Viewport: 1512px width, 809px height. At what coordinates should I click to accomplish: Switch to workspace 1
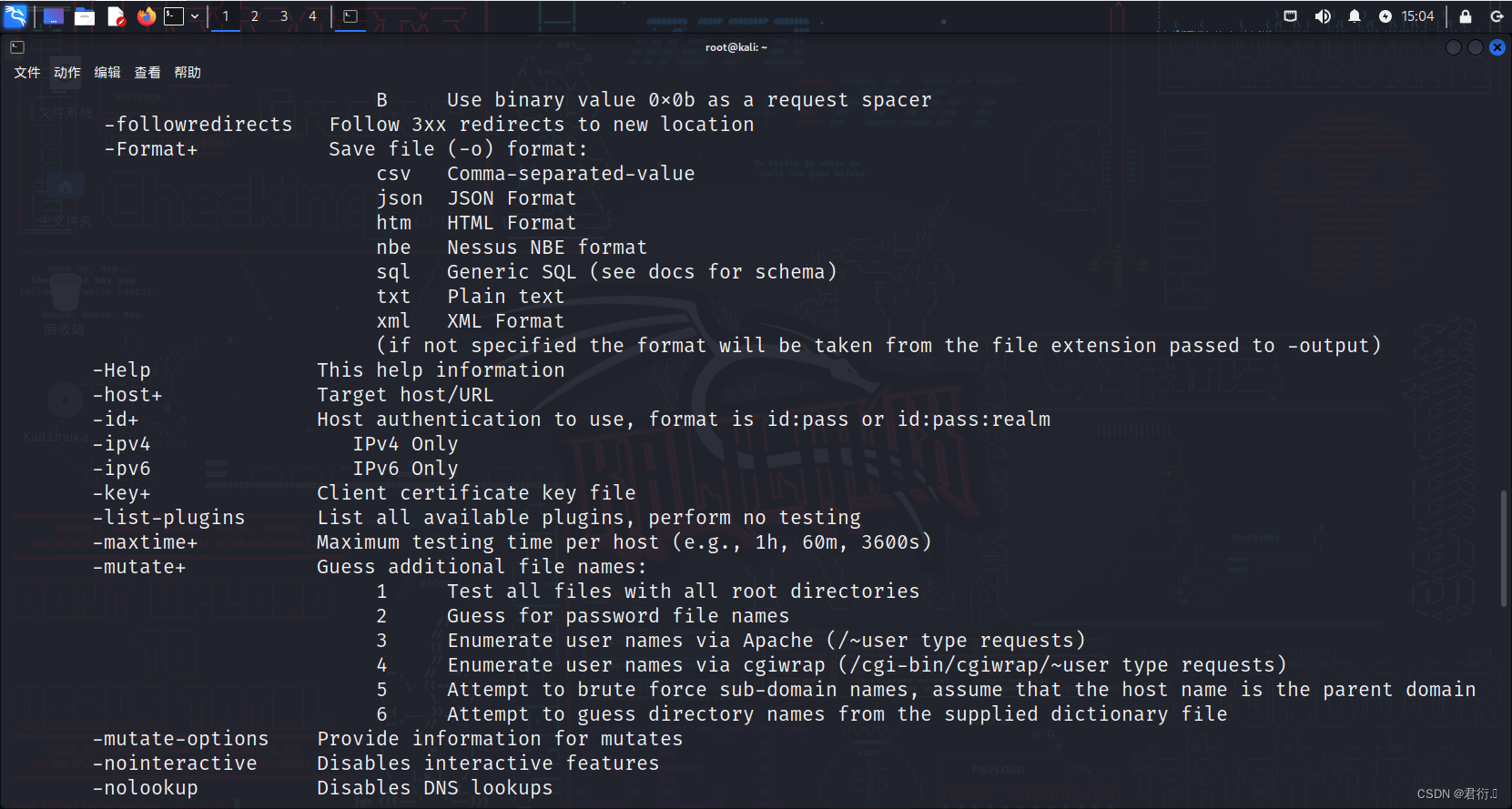click(226, 16)
